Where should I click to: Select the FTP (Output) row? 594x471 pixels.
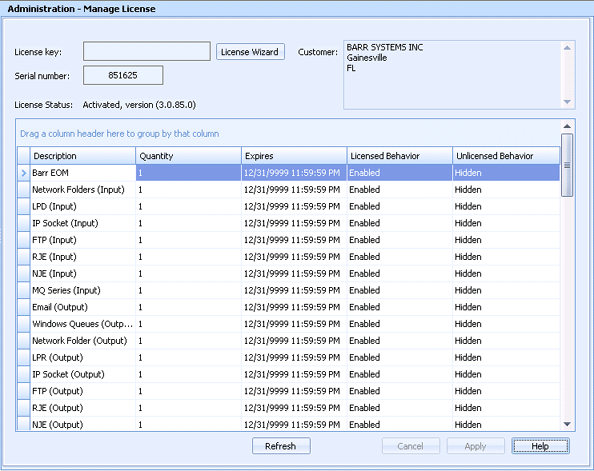click(x=288, y=391)
